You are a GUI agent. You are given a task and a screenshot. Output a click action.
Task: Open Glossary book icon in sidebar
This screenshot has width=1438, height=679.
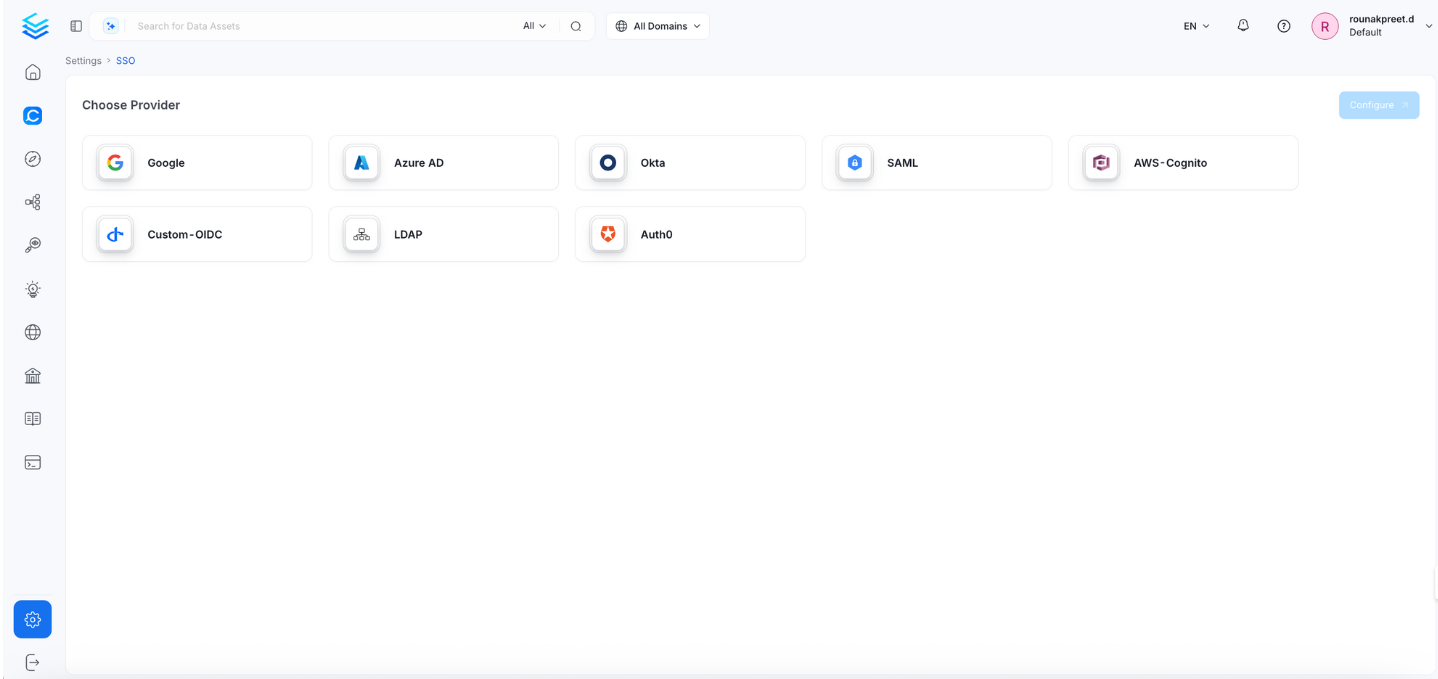33,419
